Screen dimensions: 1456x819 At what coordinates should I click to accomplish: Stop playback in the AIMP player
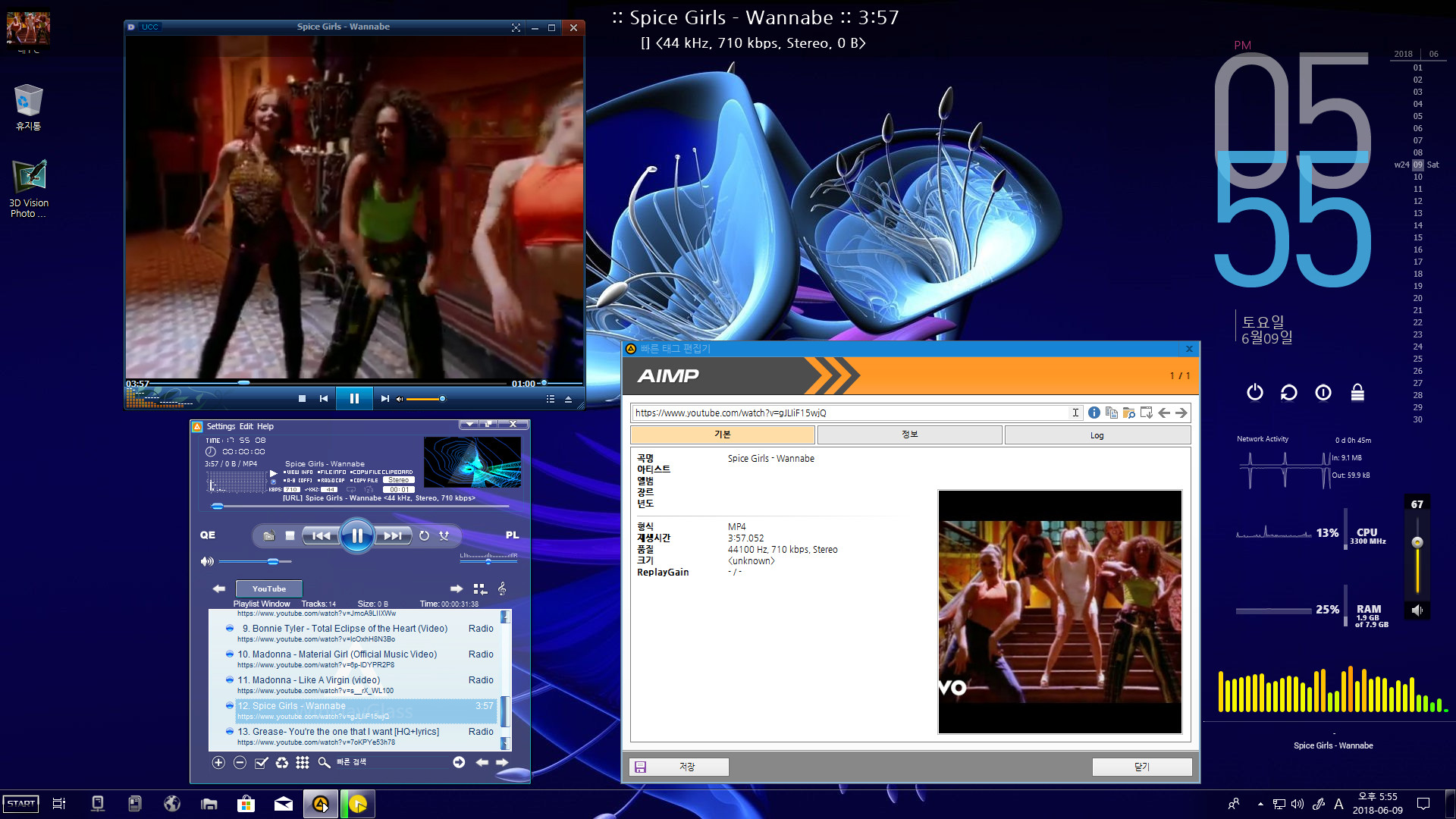[290, 535]
